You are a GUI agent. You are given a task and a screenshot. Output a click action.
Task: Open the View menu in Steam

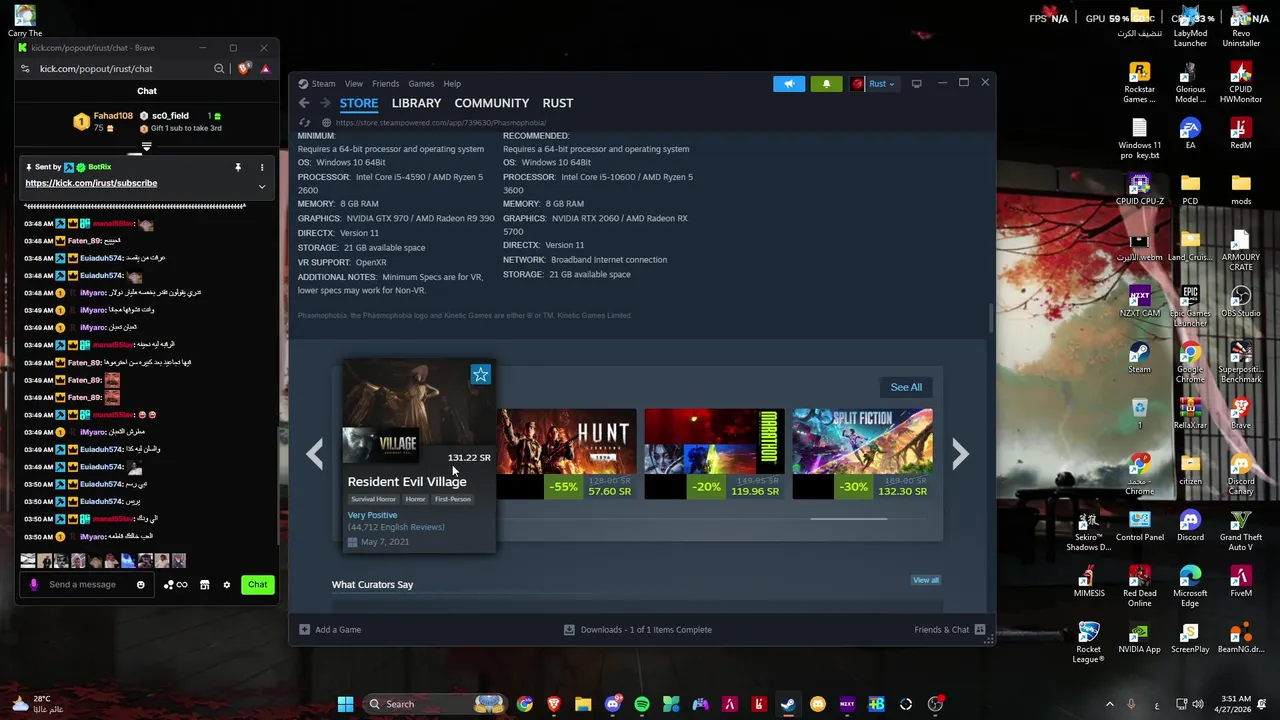click(354, 84)
